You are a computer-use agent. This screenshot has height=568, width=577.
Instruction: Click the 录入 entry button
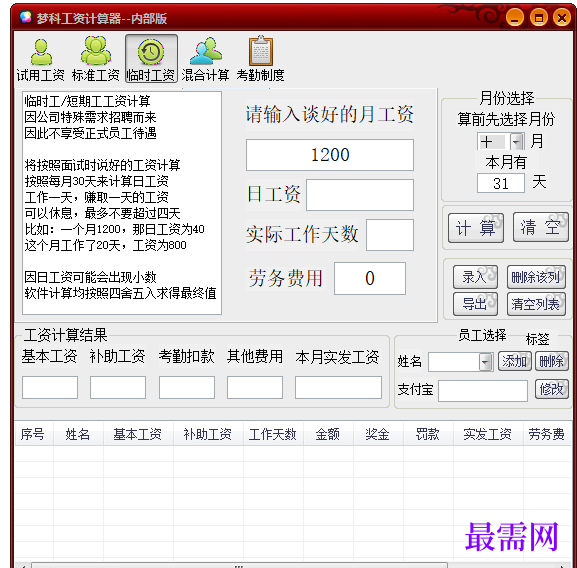tap(475, 277)
